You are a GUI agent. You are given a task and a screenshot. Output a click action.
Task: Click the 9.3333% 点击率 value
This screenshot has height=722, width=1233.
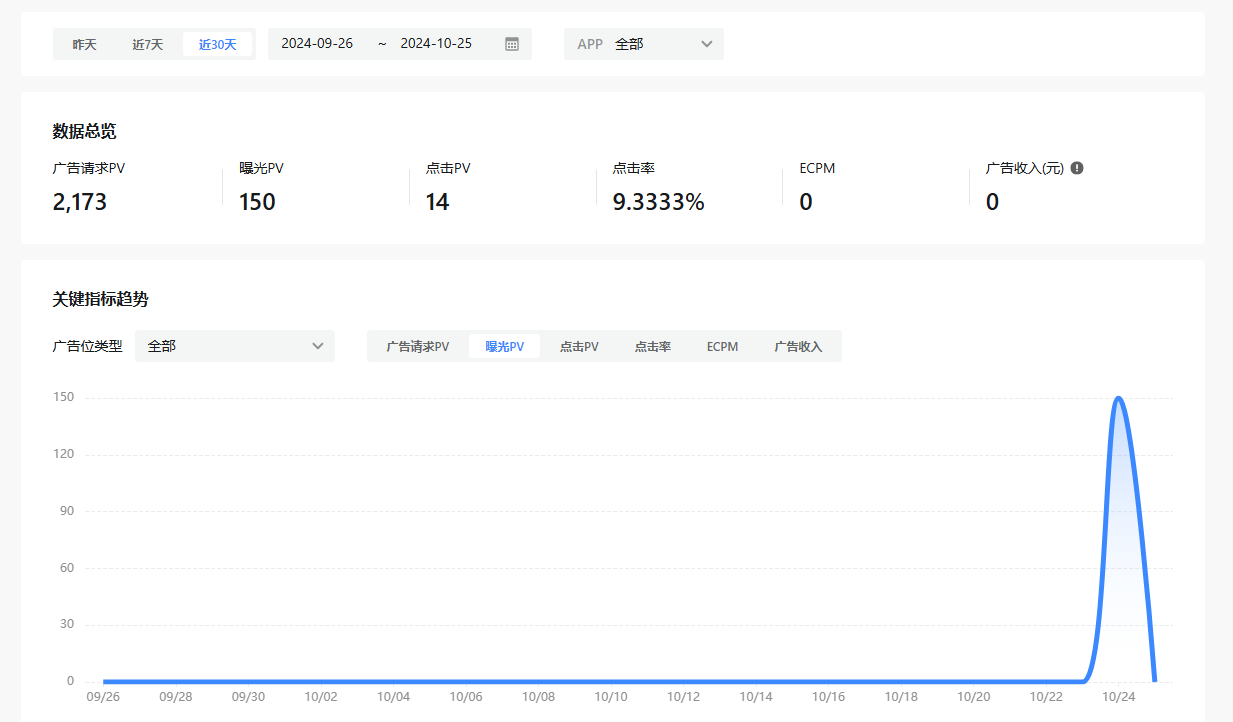(658, 202)
